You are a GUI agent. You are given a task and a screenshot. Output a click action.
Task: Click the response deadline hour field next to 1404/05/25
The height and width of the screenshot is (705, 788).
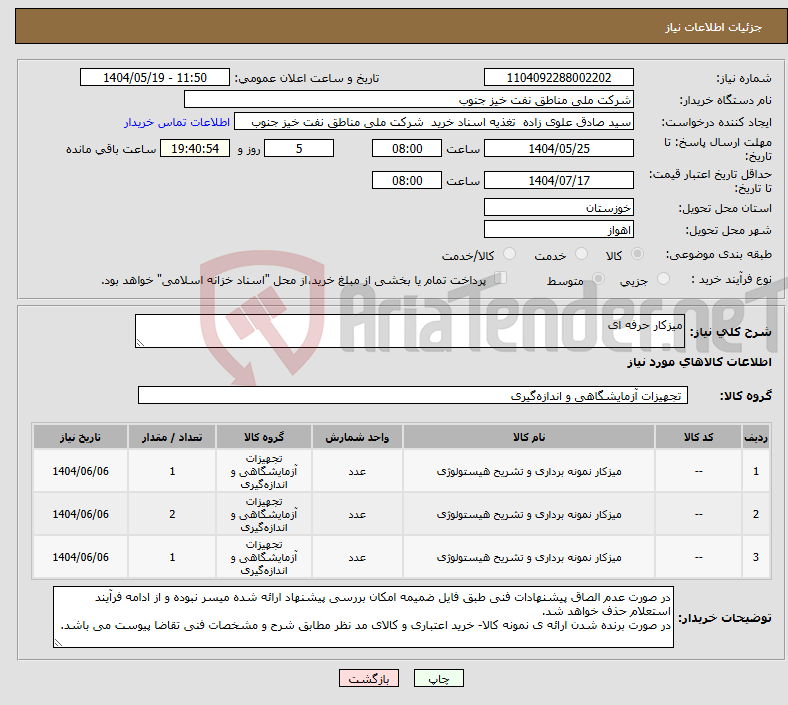point(407,148)
